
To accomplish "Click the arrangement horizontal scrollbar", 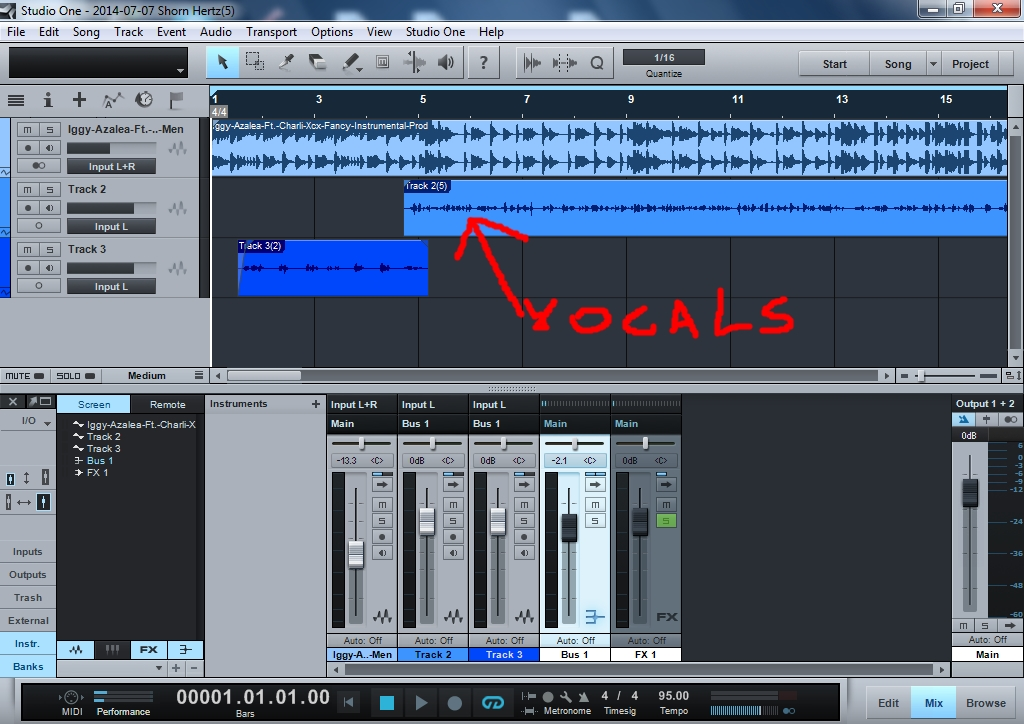I will point(264,376).
